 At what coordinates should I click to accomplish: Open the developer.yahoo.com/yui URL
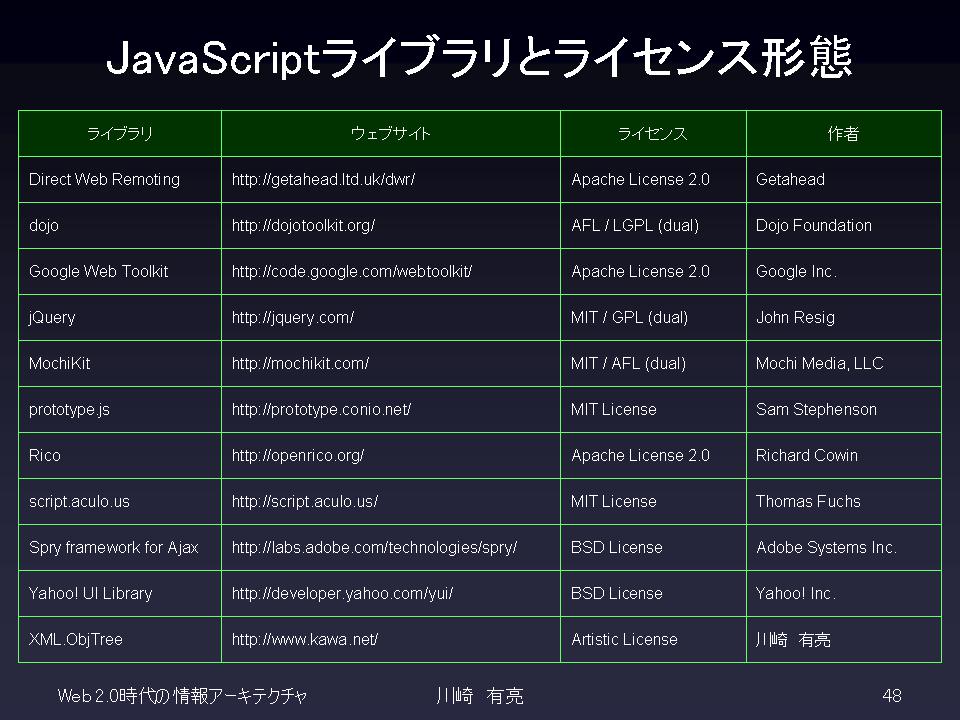pyautogui.click(x=342, y=593)
